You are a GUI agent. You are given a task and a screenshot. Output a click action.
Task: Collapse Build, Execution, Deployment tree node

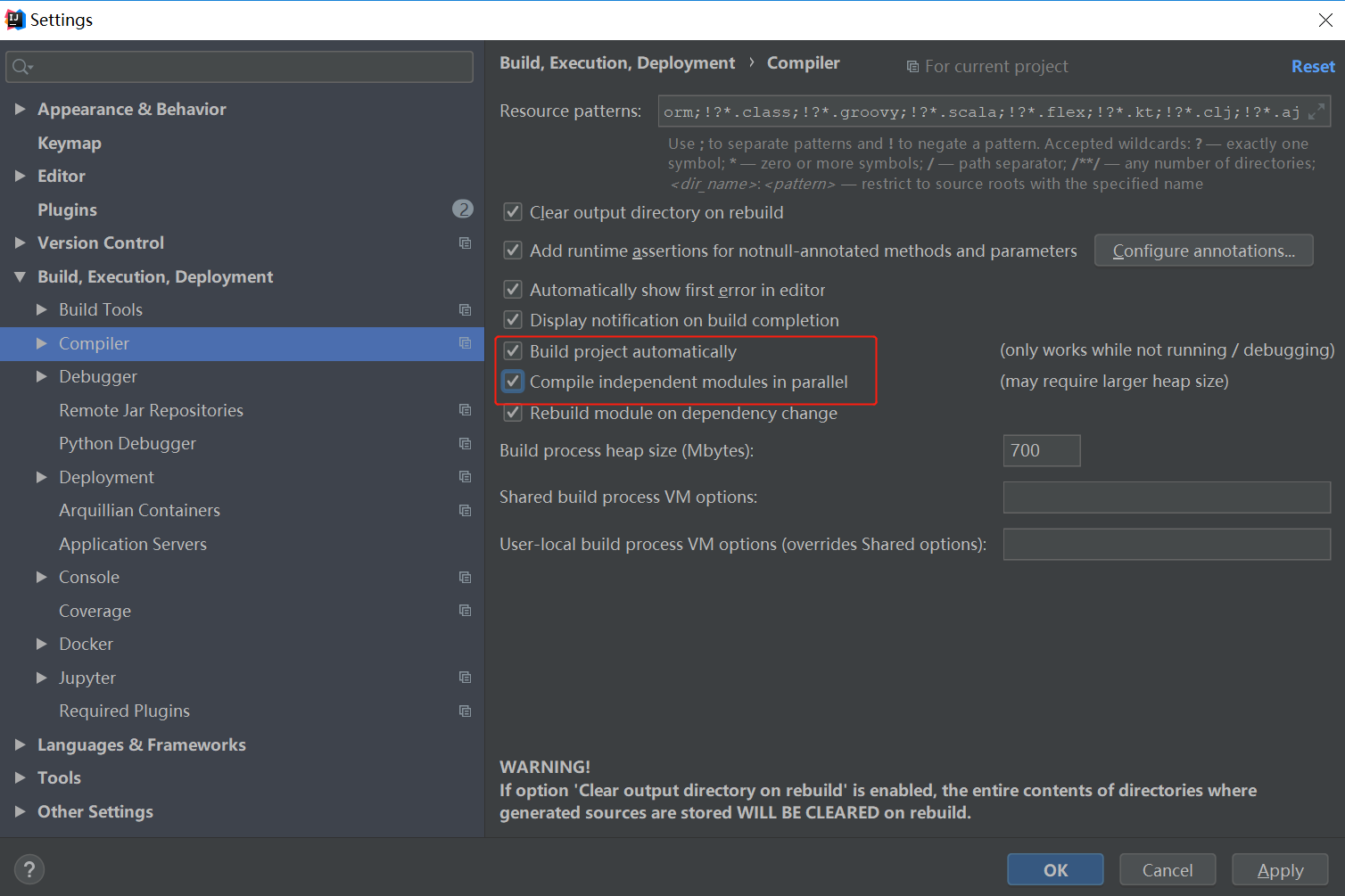20,276
